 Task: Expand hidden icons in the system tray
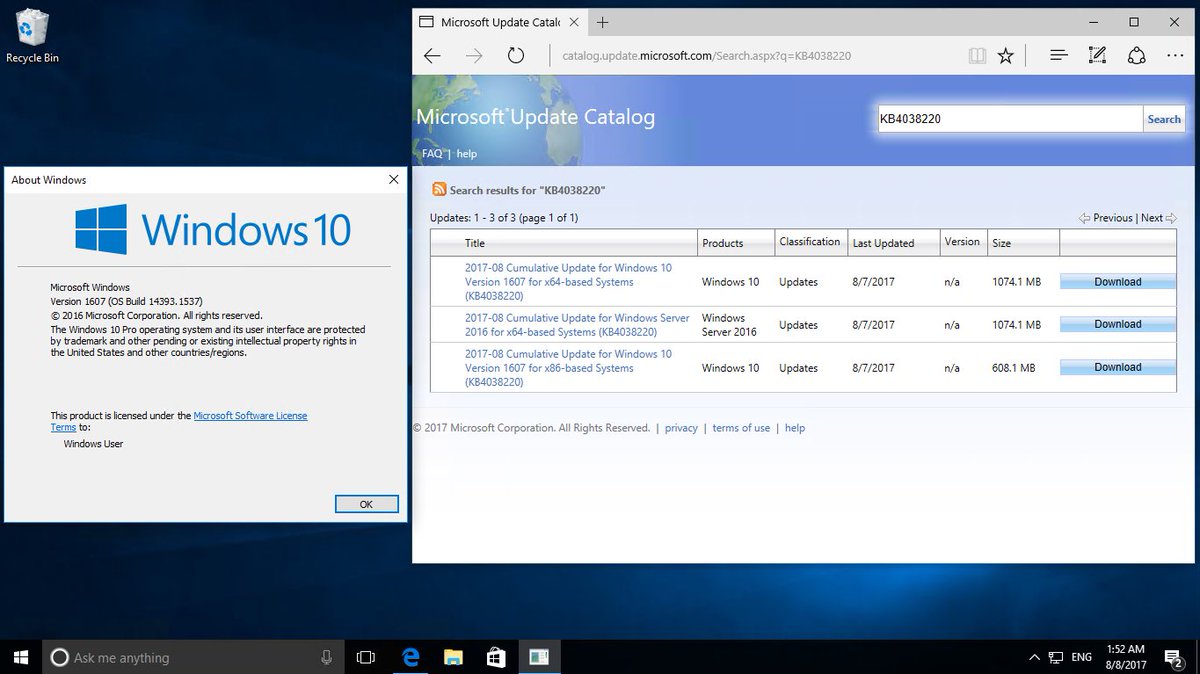pos(1034,657)
